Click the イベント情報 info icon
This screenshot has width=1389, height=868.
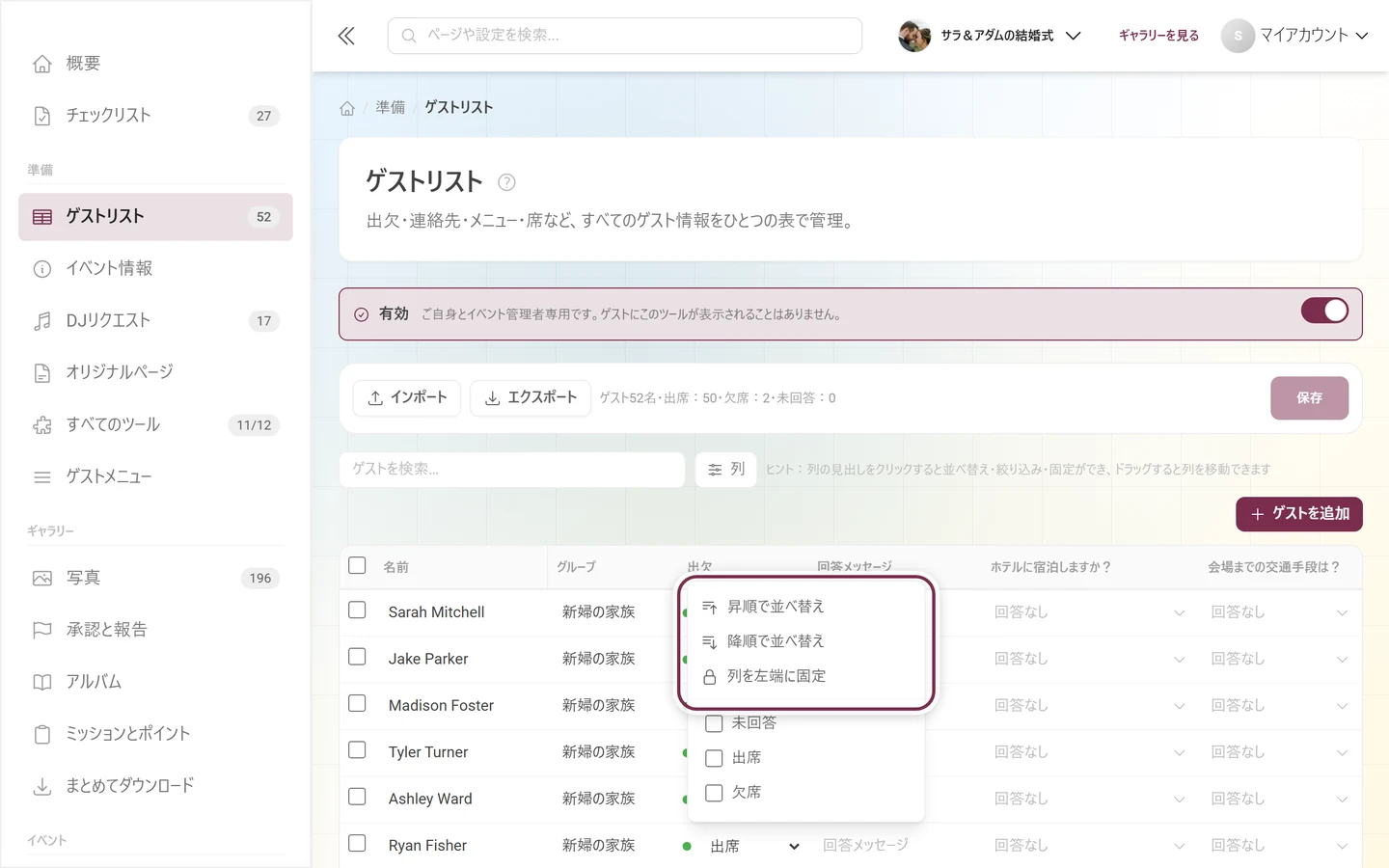tap(42, 269)
